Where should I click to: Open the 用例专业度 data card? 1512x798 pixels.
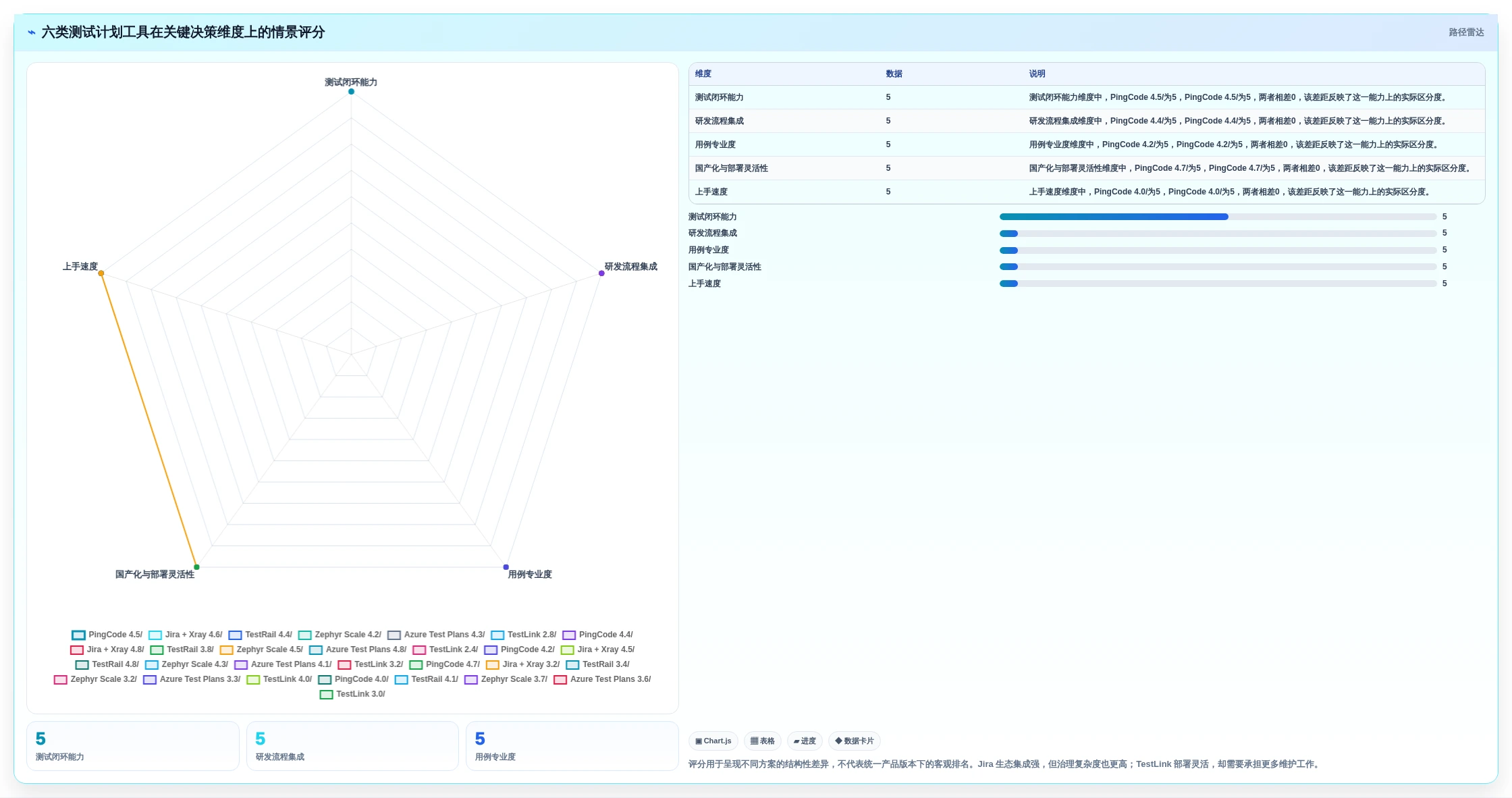click(572, 746)
